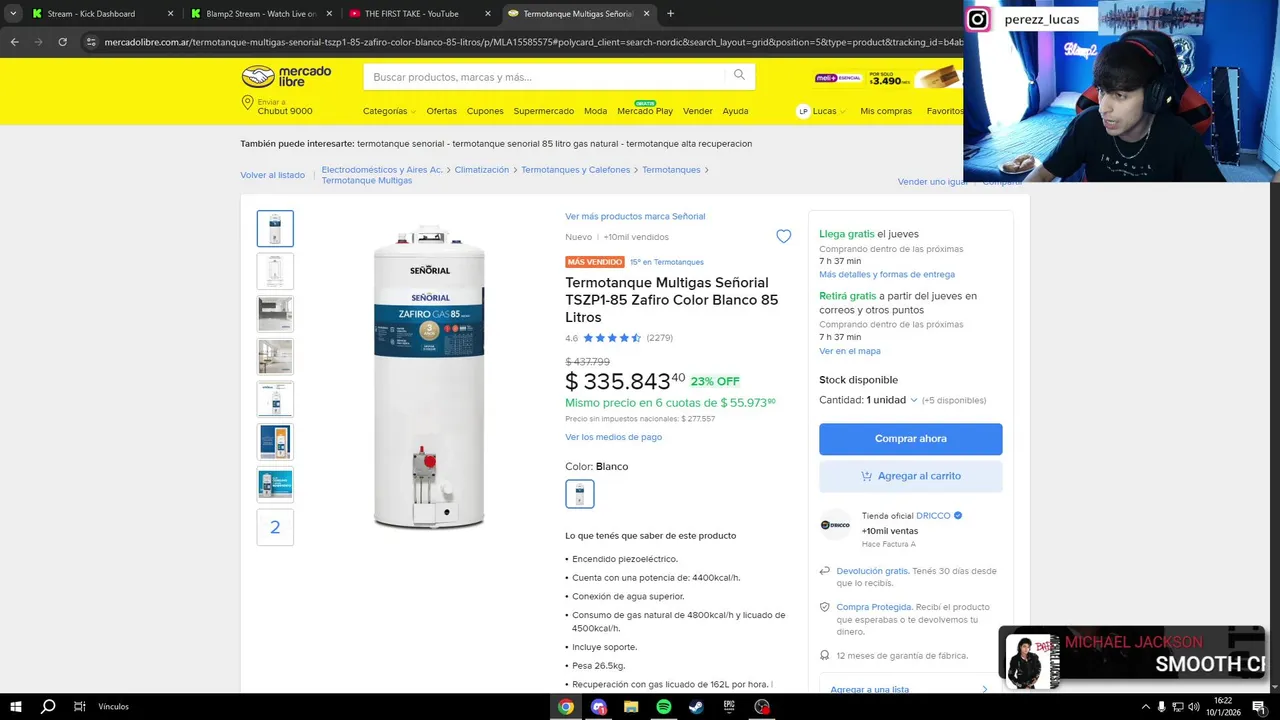Click the shipping location pin icon

(x=247, y=103)
